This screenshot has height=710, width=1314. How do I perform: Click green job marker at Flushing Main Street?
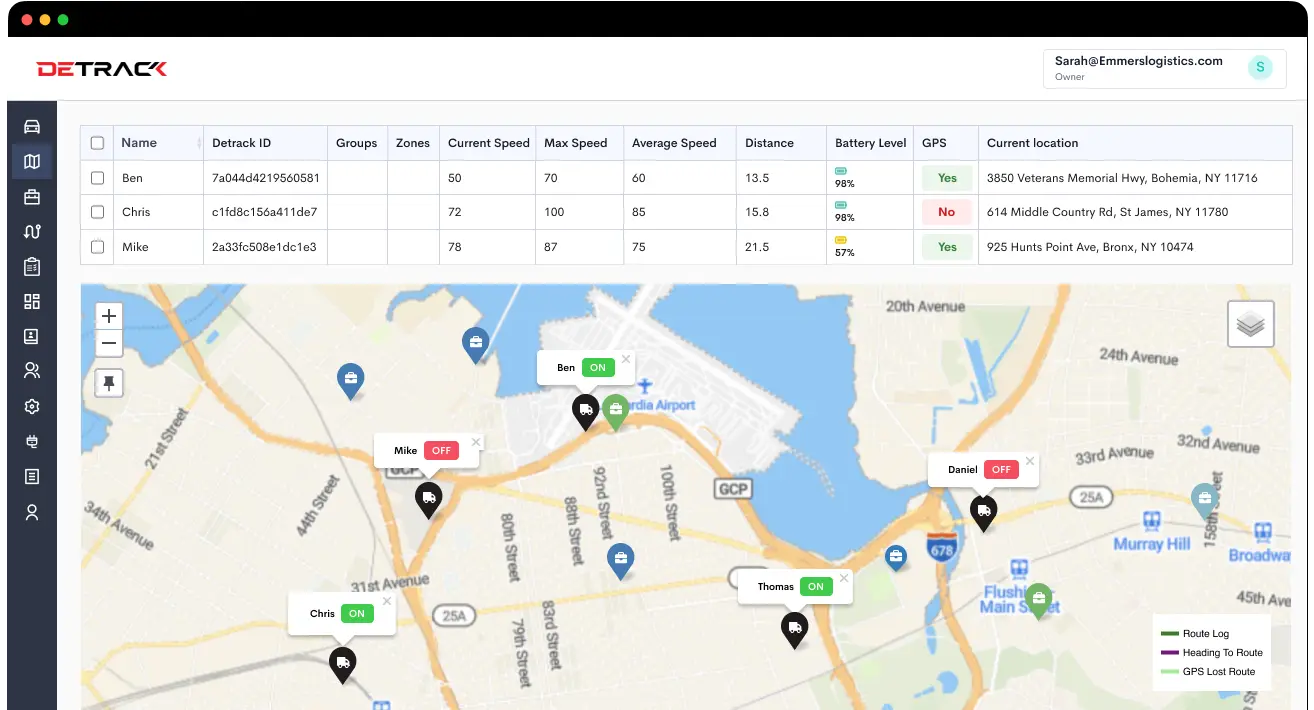1039,601
